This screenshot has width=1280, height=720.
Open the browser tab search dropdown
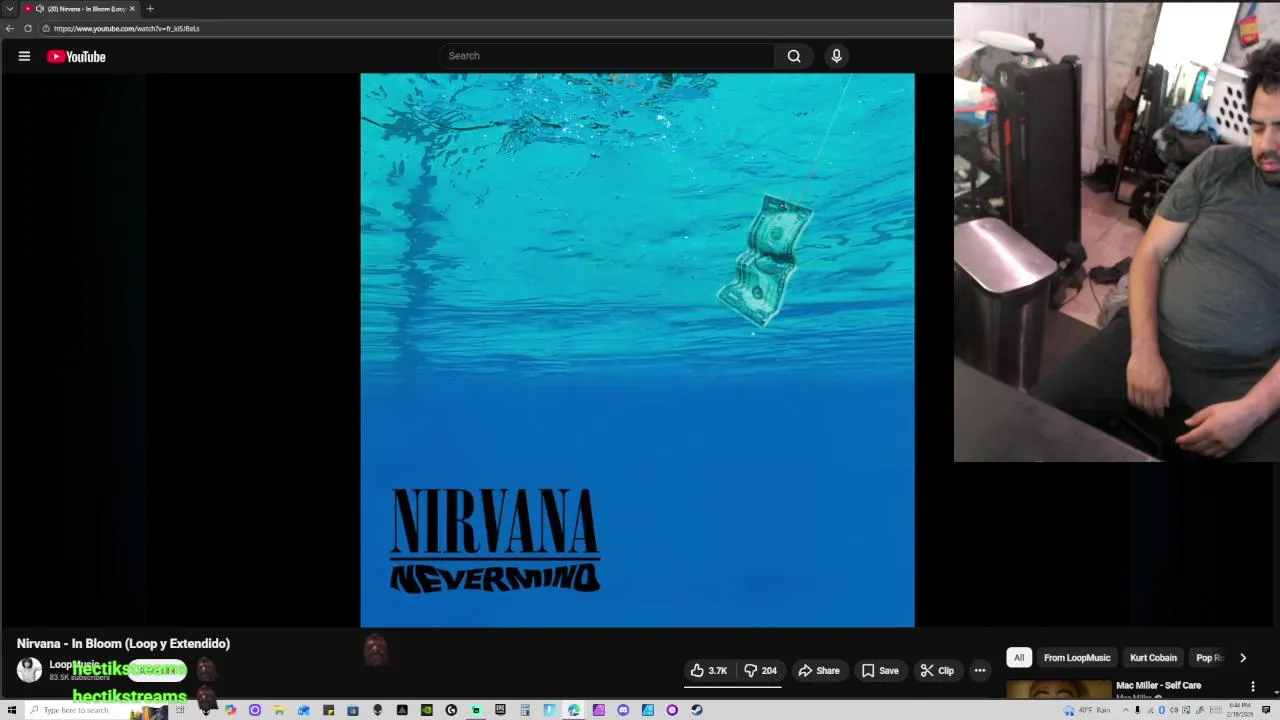pos(10,9)
